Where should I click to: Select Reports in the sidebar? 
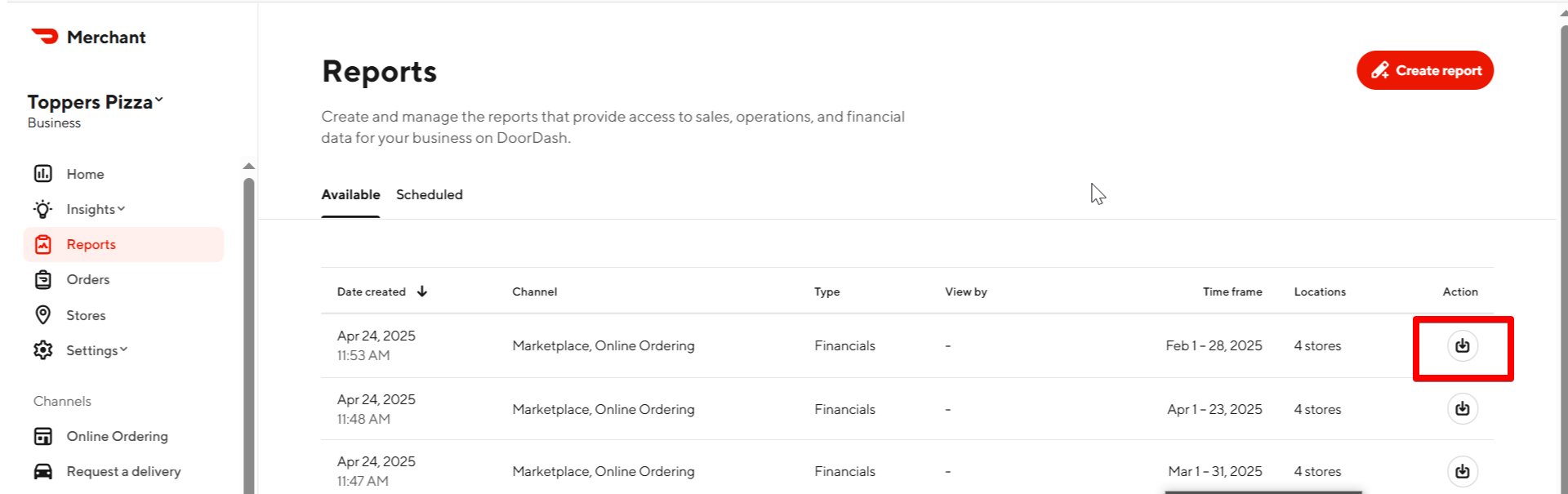pos(91,244)
